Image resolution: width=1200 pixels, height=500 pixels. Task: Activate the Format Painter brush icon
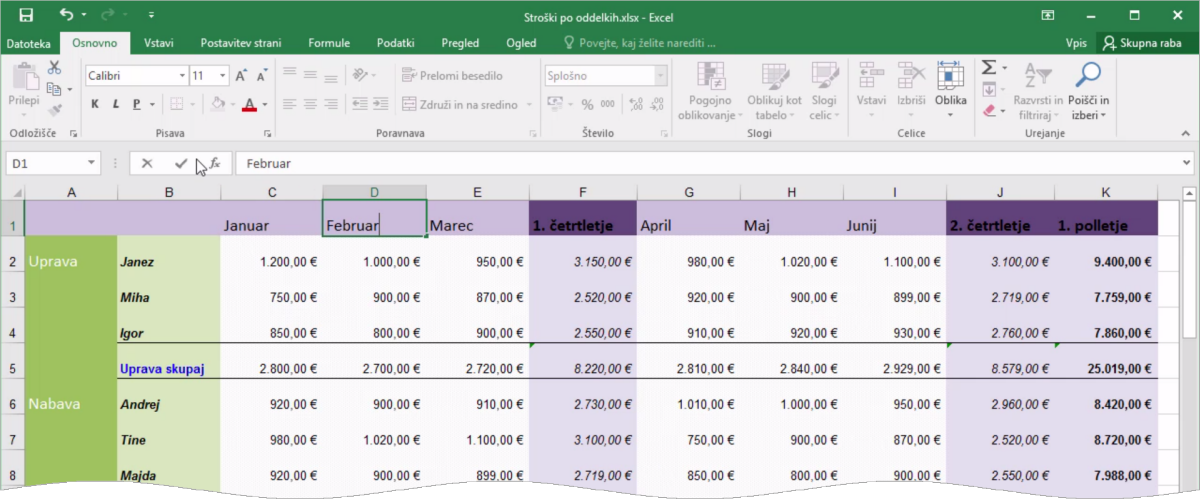[x=55, y=109]
